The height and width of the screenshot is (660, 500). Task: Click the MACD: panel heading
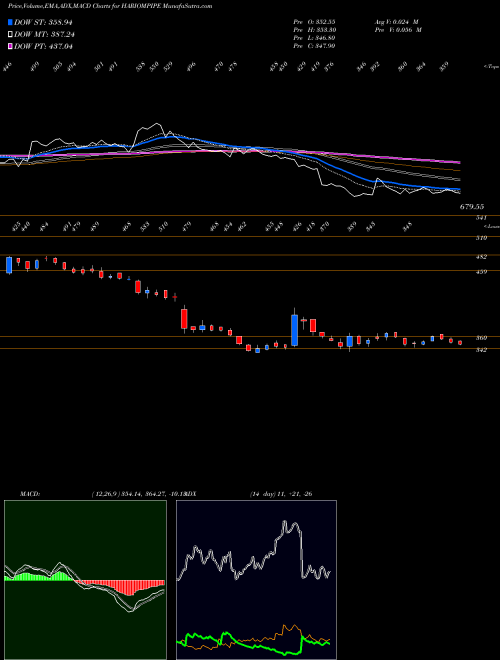click(29, 494)
